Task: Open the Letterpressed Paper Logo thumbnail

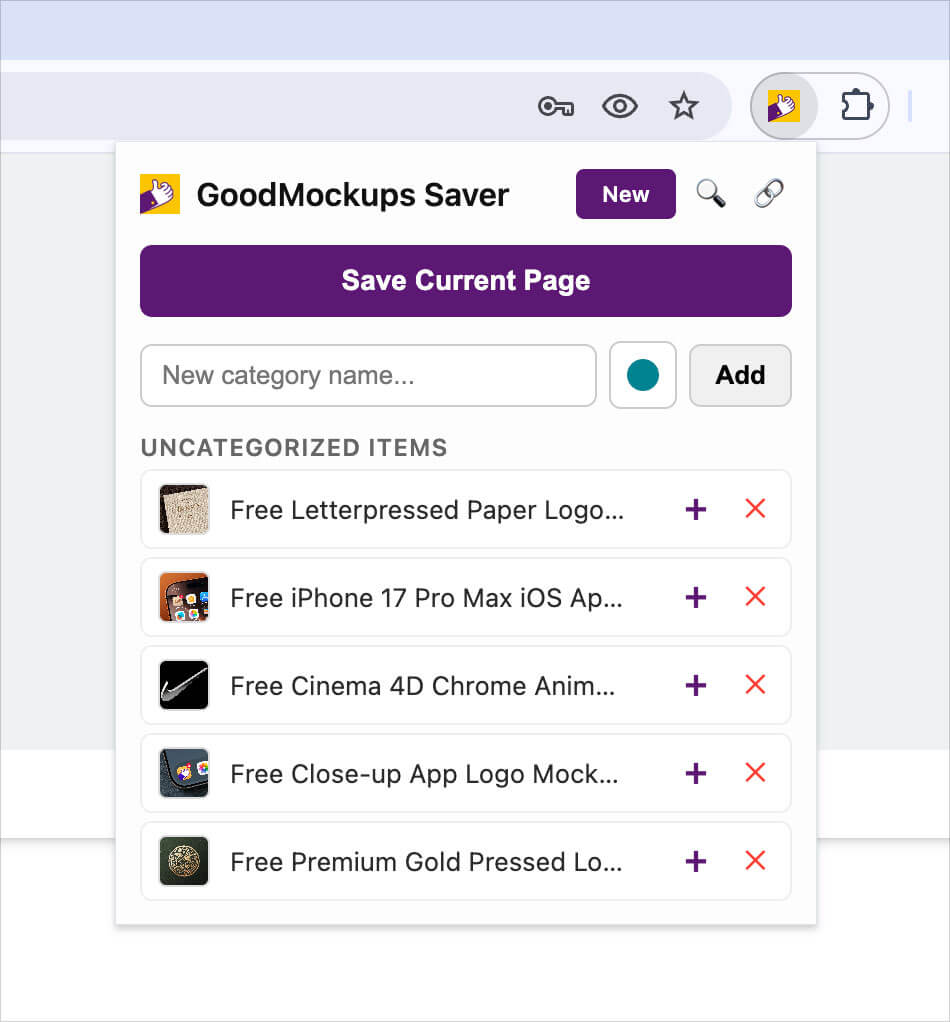Action: point(184,509)
